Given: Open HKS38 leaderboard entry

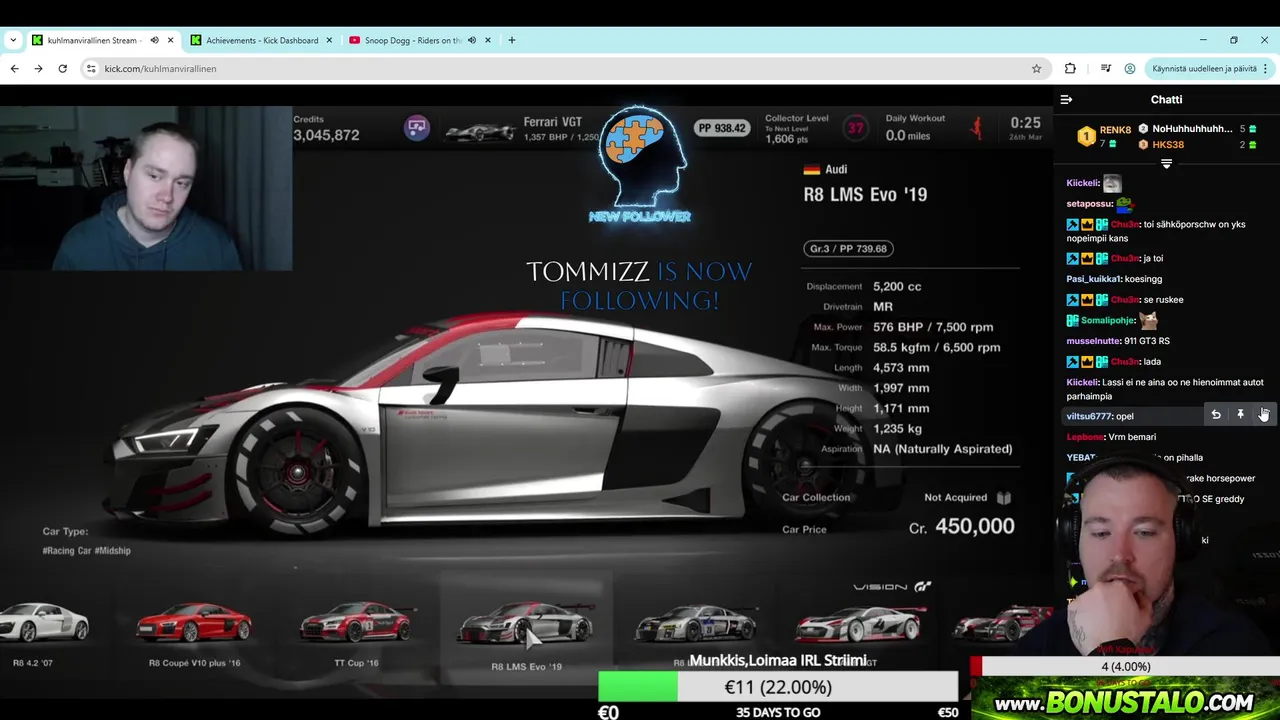Looking at the screenshot, I should (x=1168, y=144).
